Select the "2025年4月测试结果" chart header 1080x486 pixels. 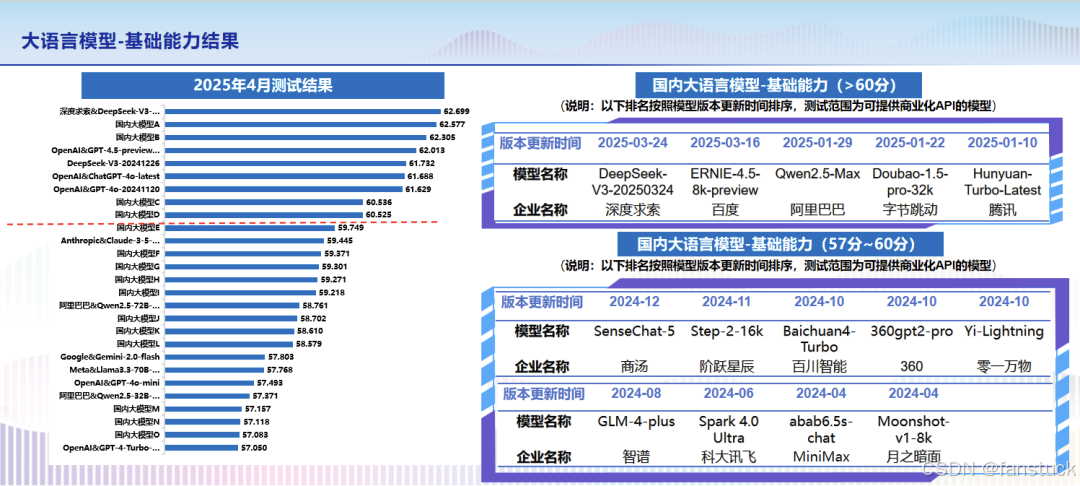pyautogui.click(x=263, y=86)
